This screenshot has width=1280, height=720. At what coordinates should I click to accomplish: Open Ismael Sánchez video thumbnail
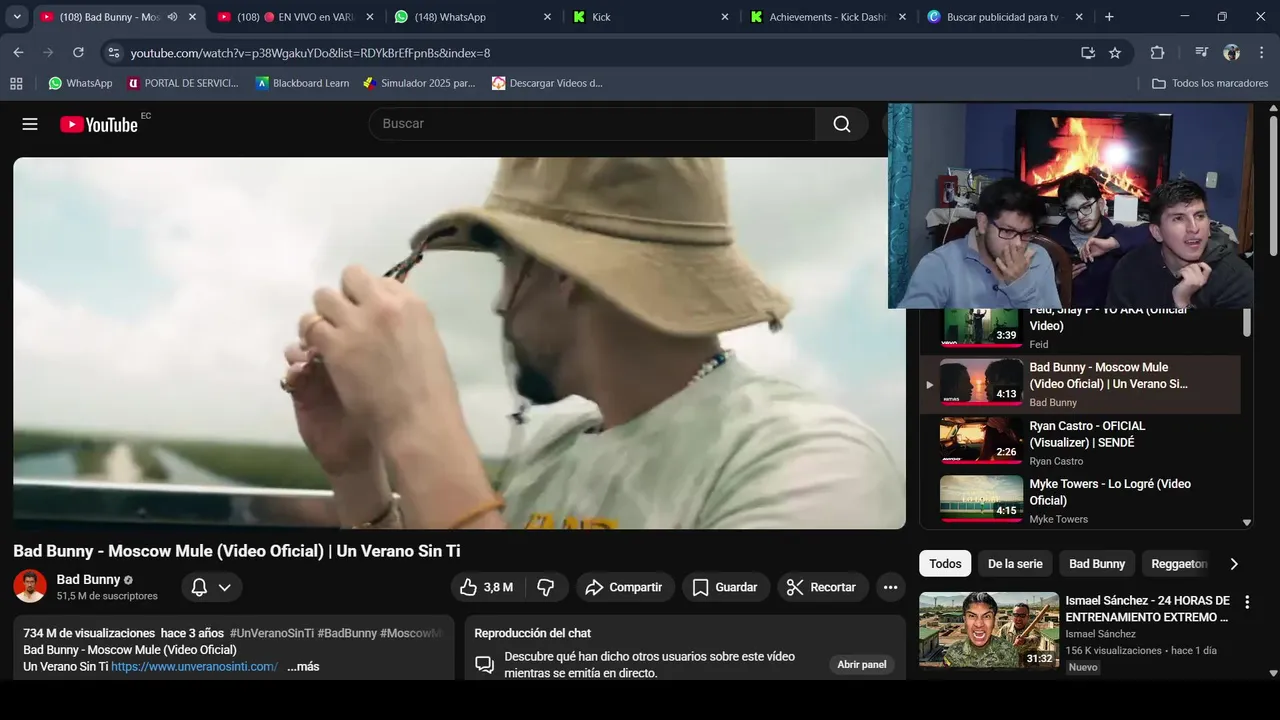point(989,629)
